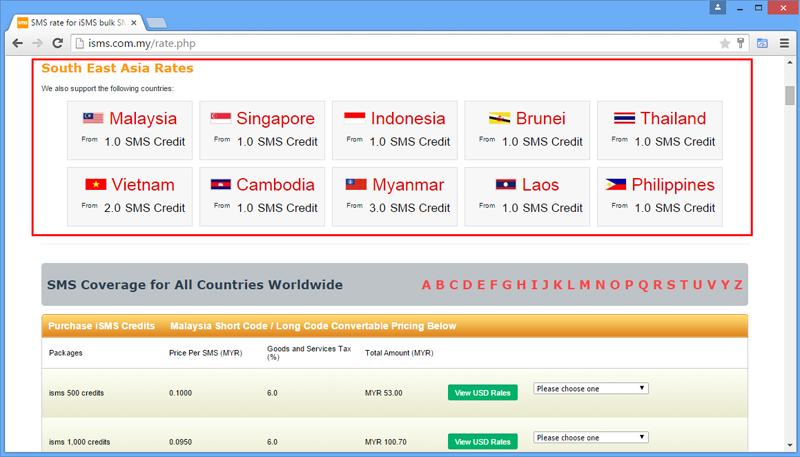Open the Vietnam rate link
The image size is (800, 457).
143,185
